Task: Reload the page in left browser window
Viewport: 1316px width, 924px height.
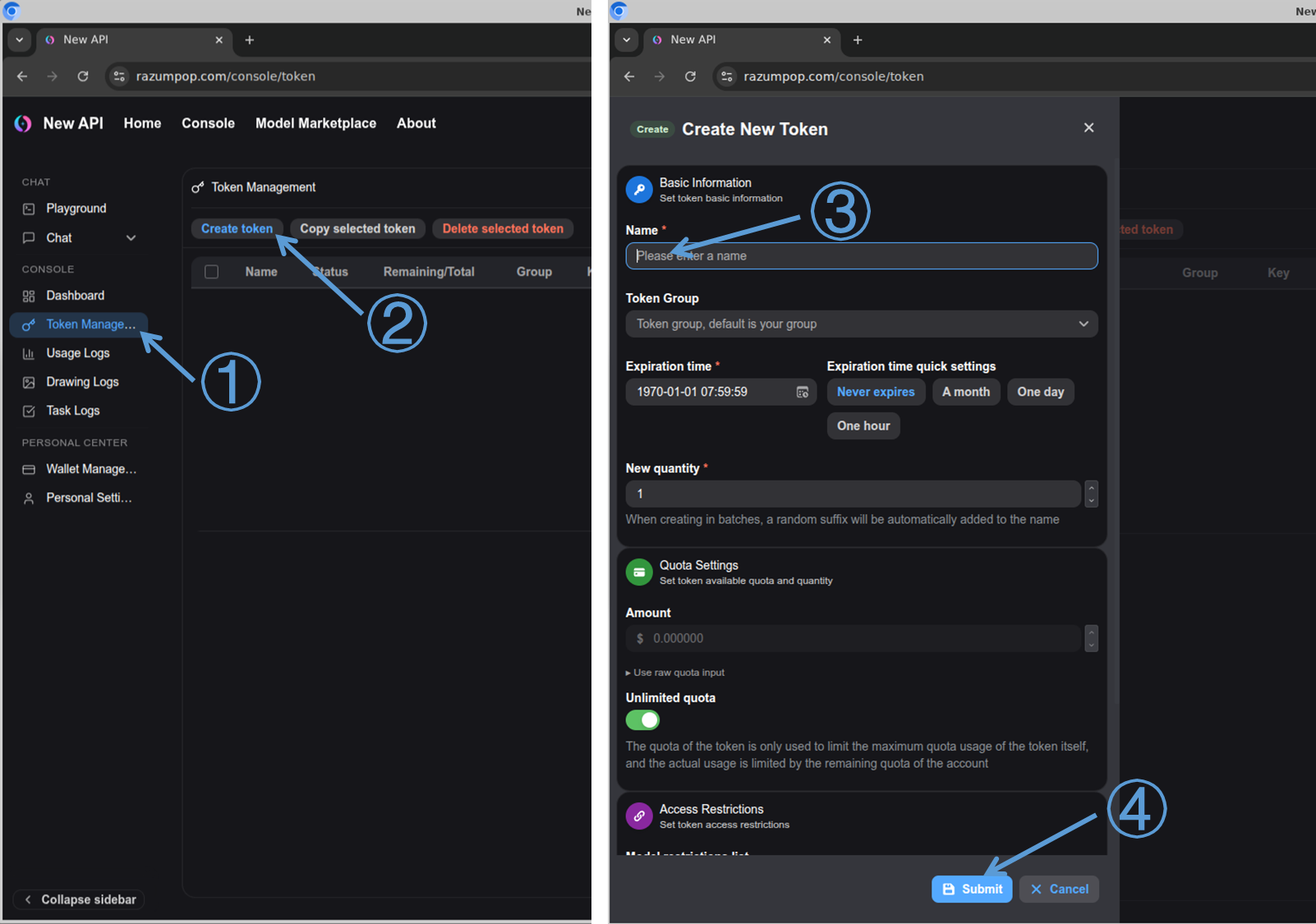Action: [83, 76]
